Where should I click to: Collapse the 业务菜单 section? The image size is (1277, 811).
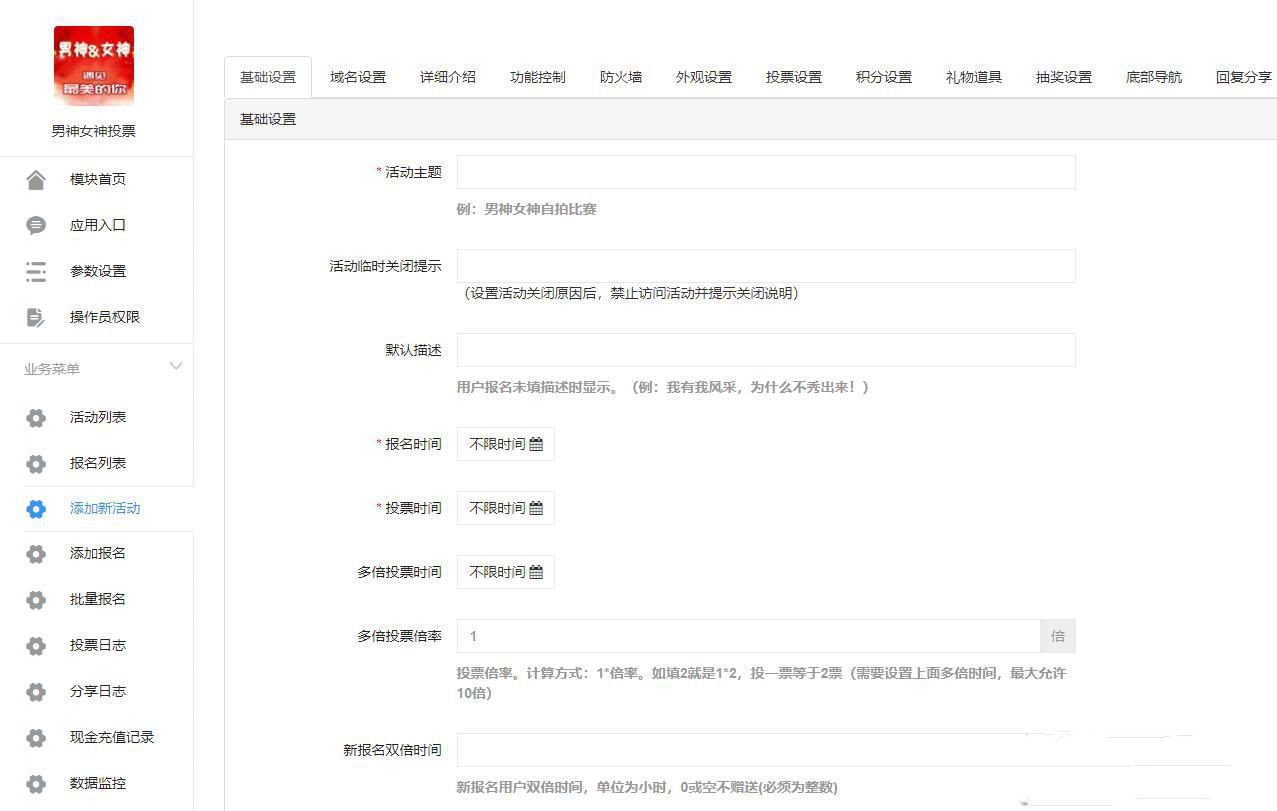coord(176,366)
